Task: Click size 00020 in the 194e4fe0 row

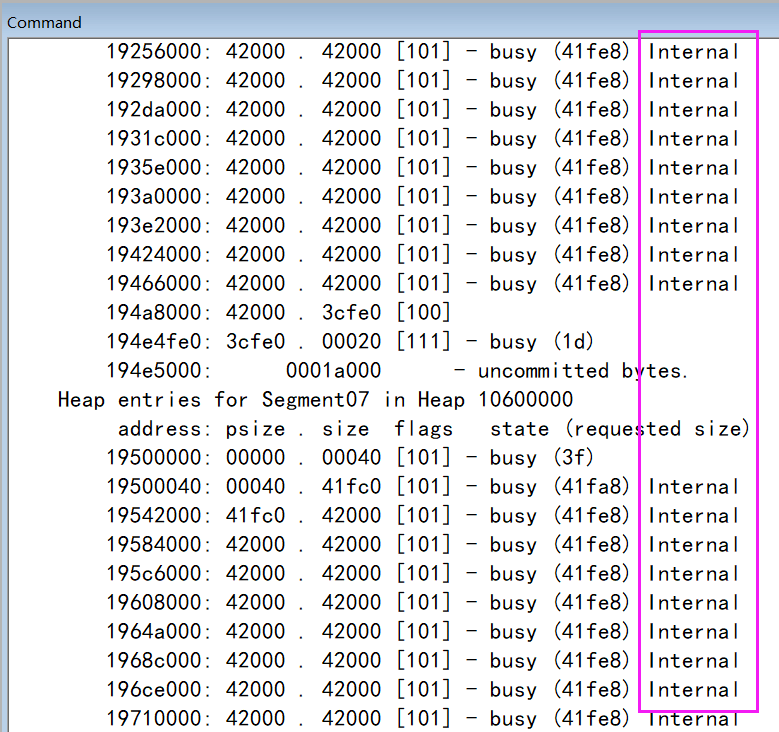Action: (x=351, y=341)
